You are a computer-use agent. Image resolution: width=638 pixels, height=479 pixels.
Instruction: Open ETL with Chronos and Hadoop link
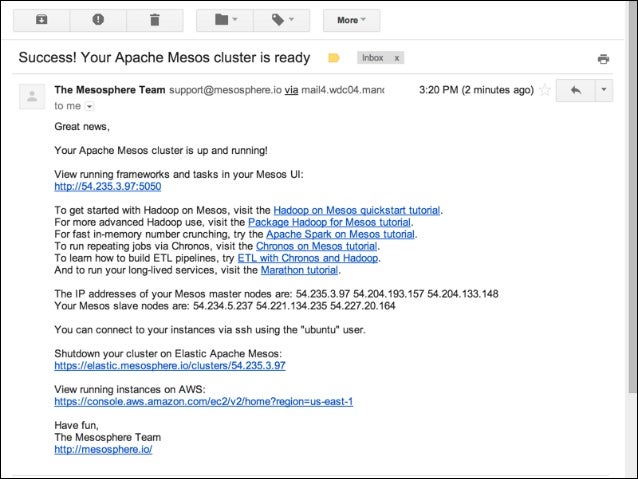coord(308,258)
